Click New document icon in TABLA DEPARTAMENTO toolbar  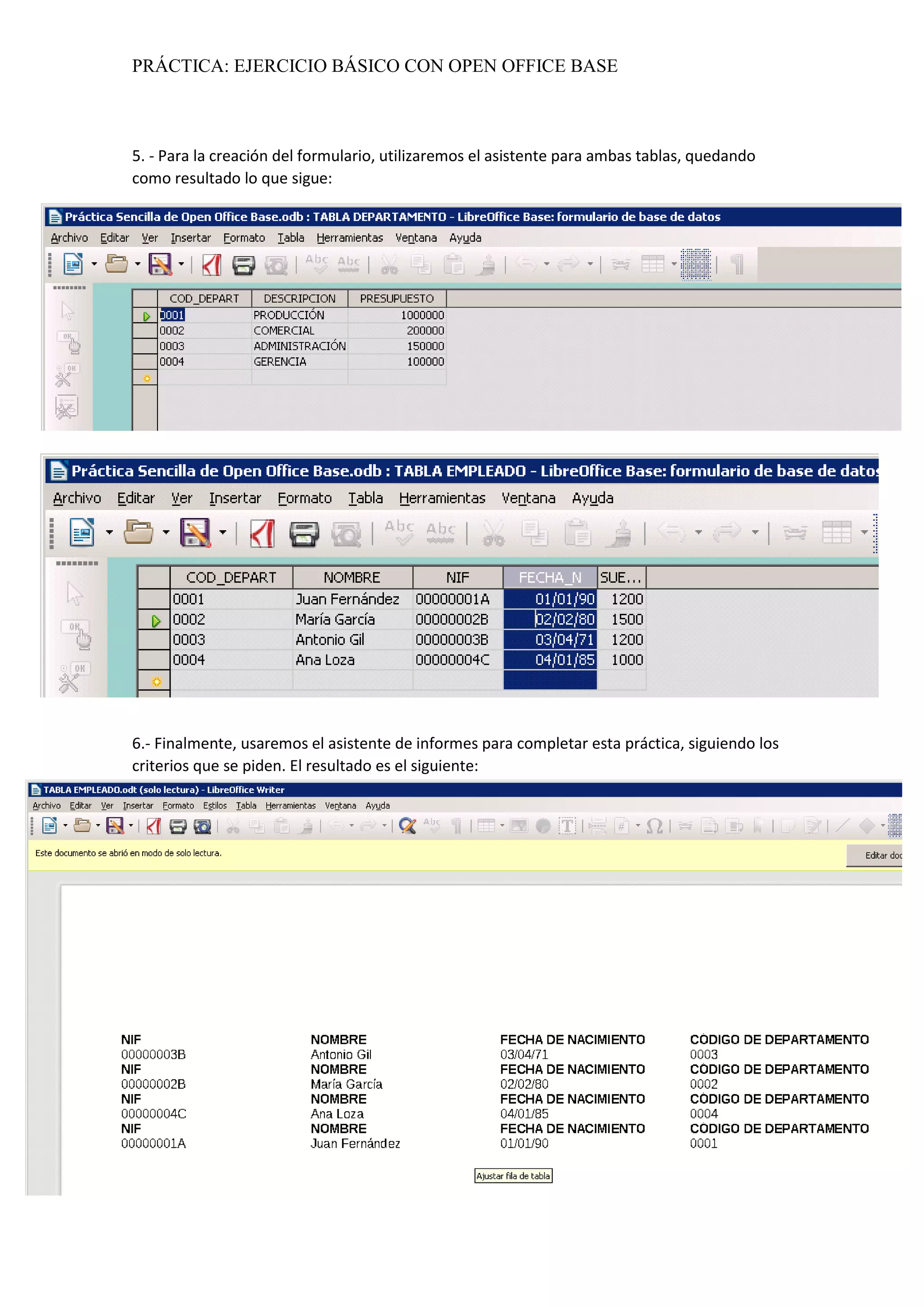click(x=73, y=264)
